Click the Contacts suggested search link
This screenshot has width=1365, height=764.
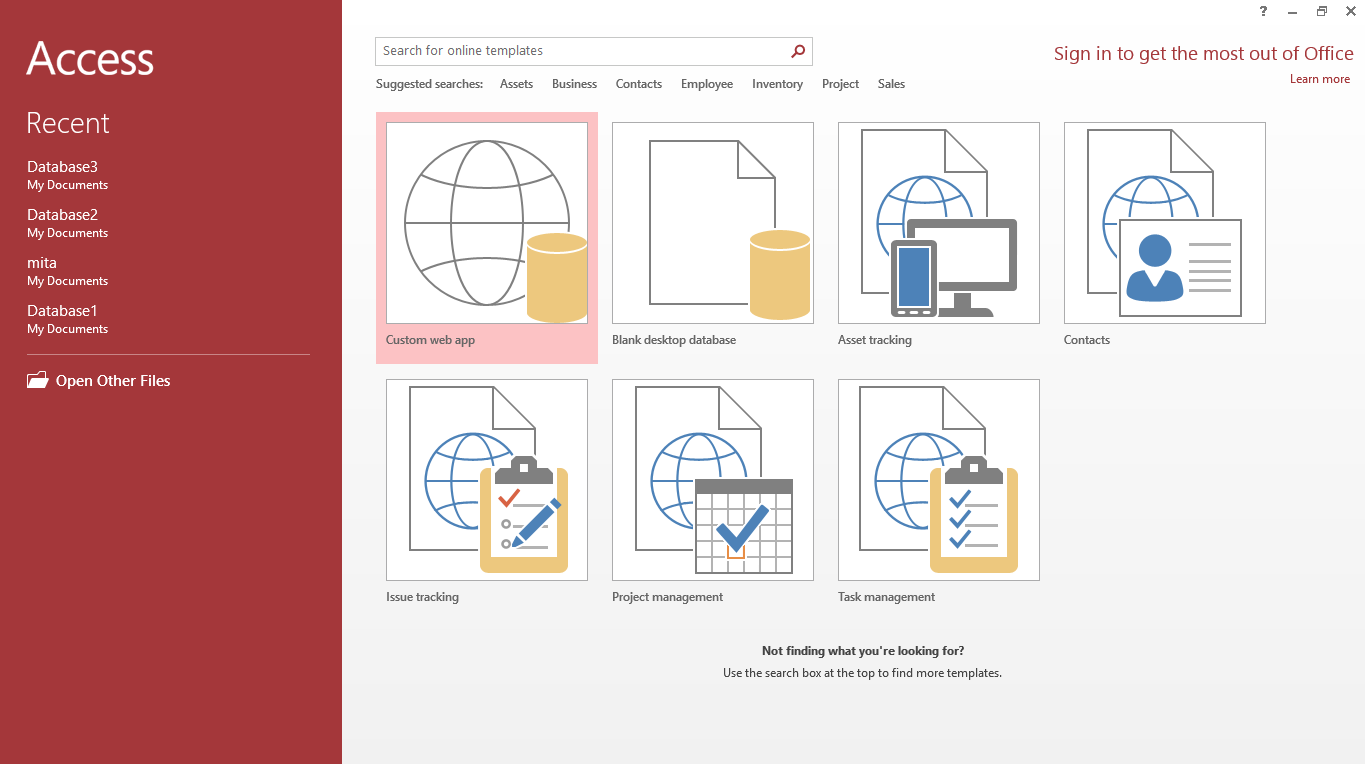639,84
